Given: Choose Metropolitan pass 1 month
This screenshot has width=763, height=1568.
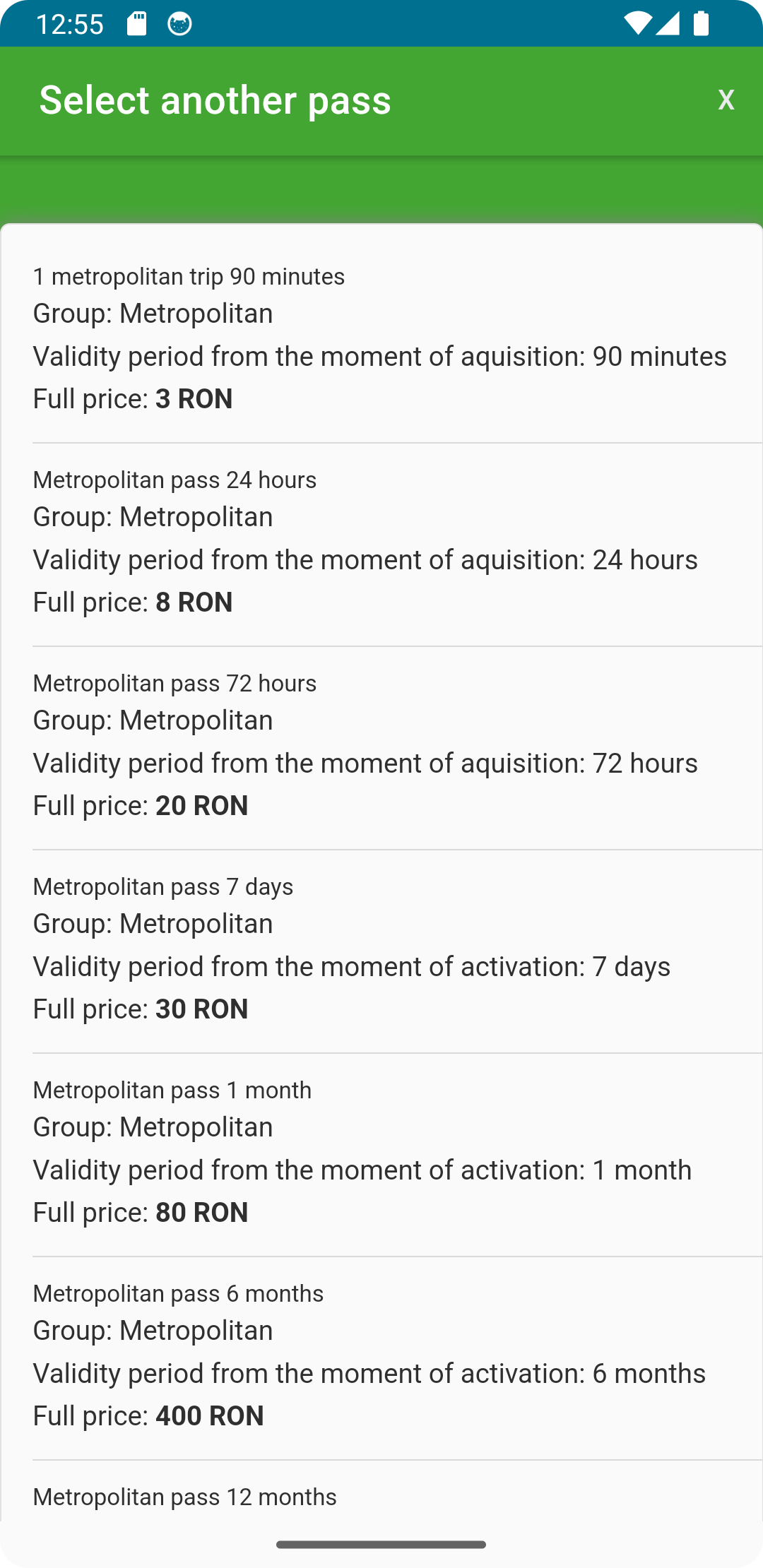Looking at the screenshot, I should coord(381,1155).
